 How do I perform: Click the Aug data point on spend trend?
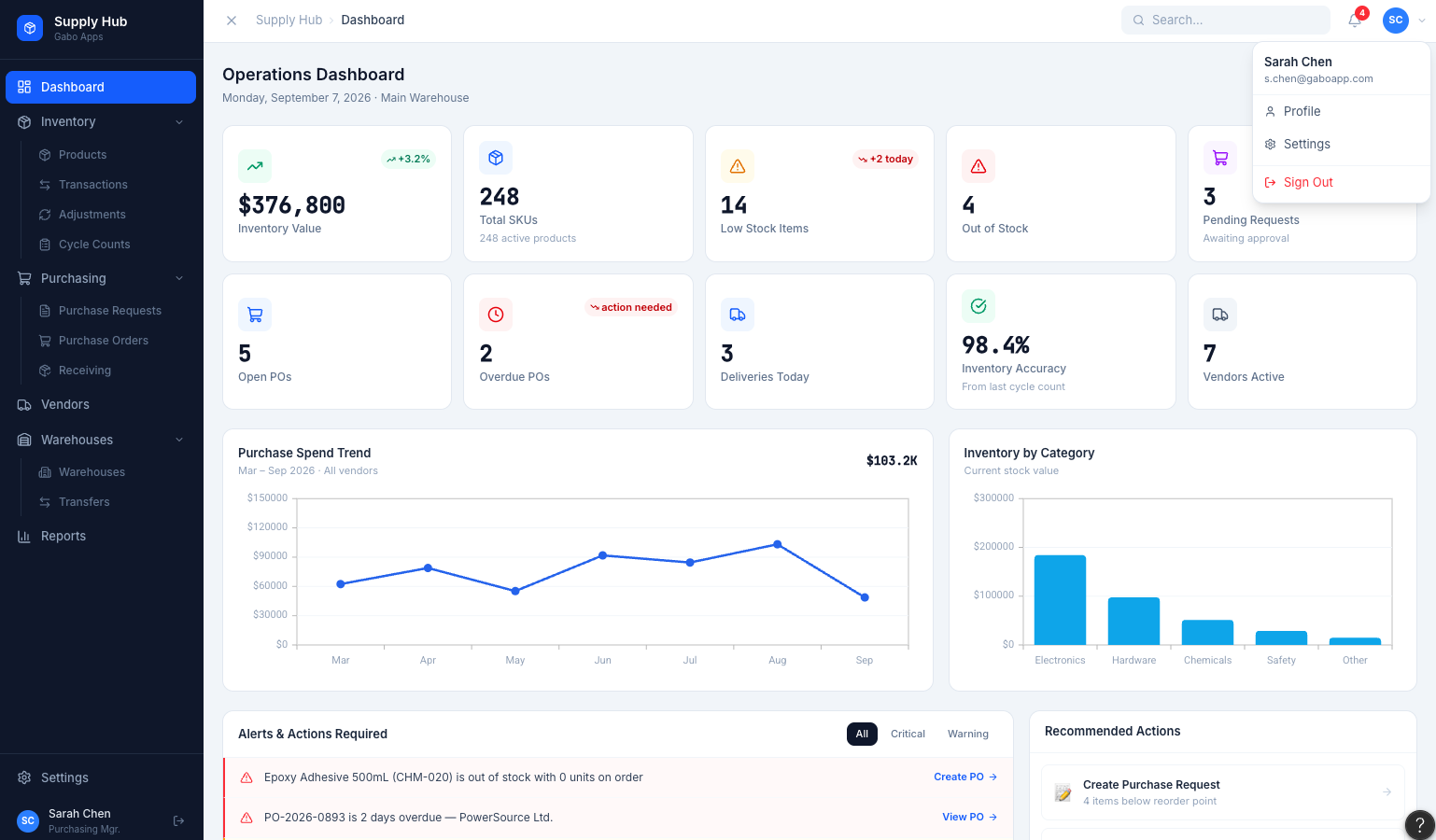pyautogui.click(x=778, y=544)
